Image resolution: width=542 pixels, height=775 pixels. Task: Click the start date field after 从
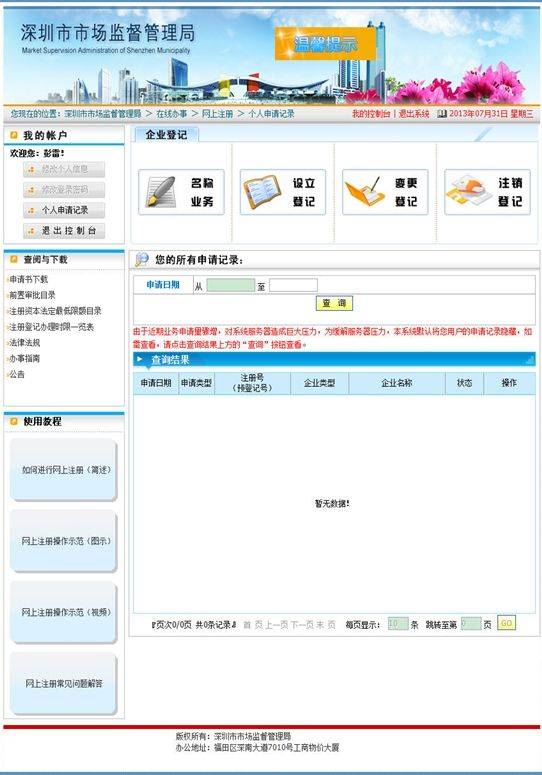pos(231,285)
